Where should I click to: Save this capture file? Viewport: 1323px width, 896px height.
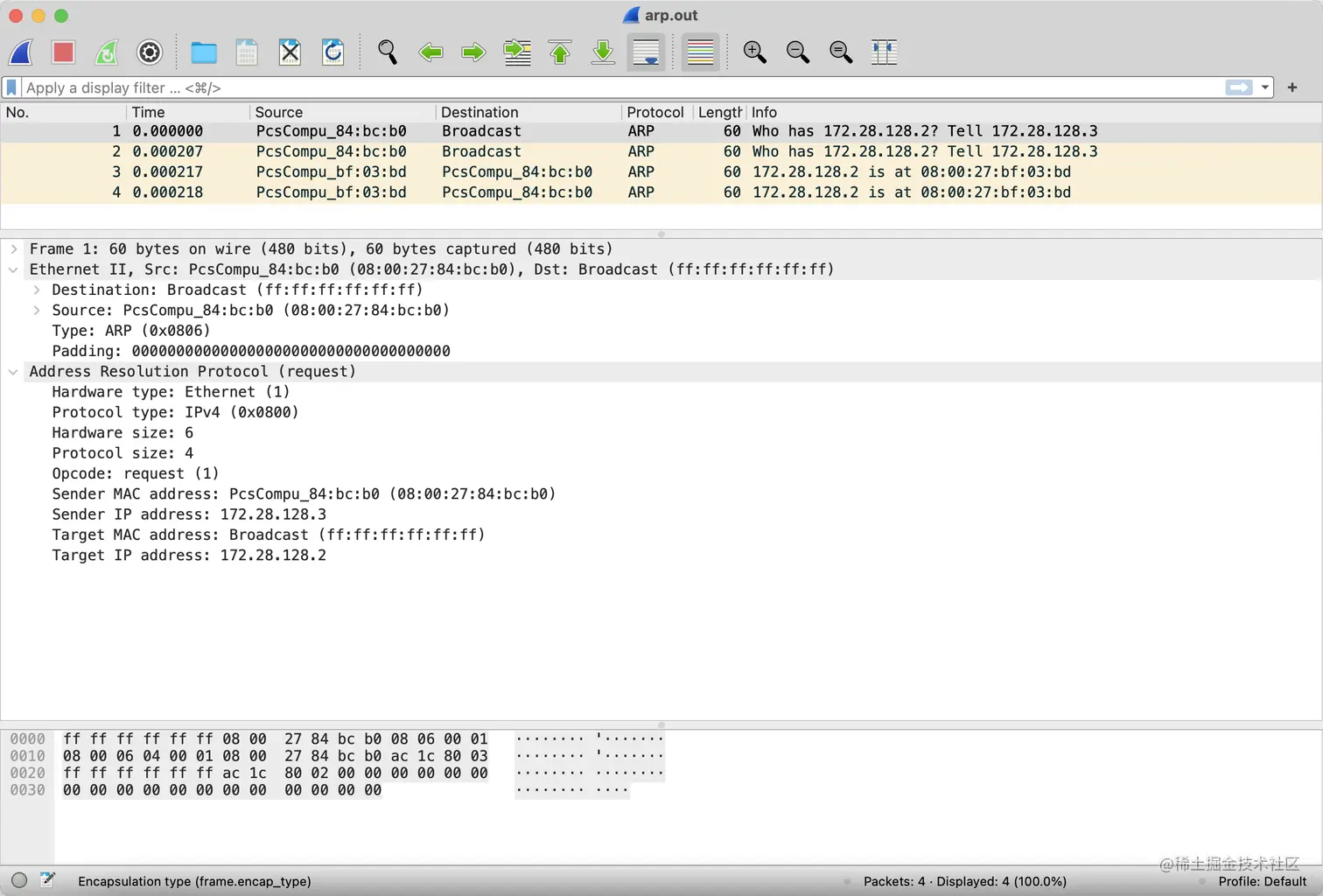(x=247, y=52)
